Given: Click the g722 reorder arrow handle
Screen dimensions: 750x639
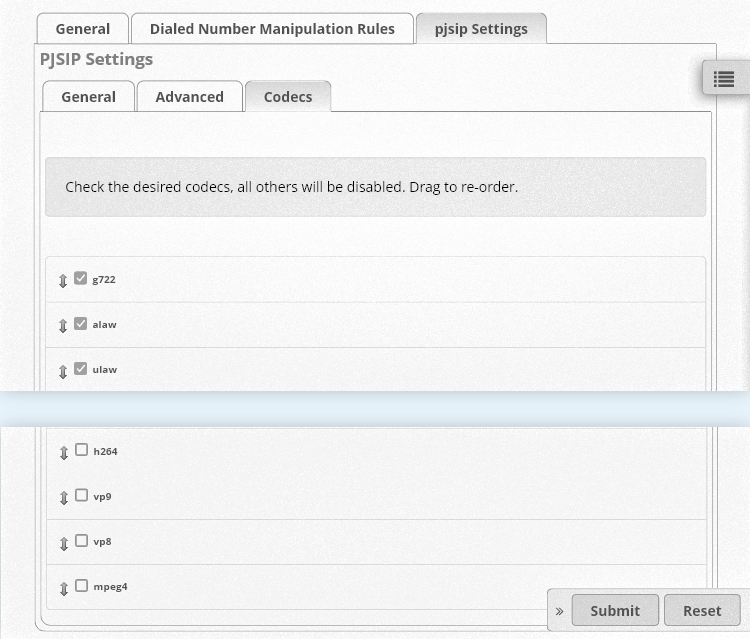Looking at the screenshot, I should [x=63, y=281].
